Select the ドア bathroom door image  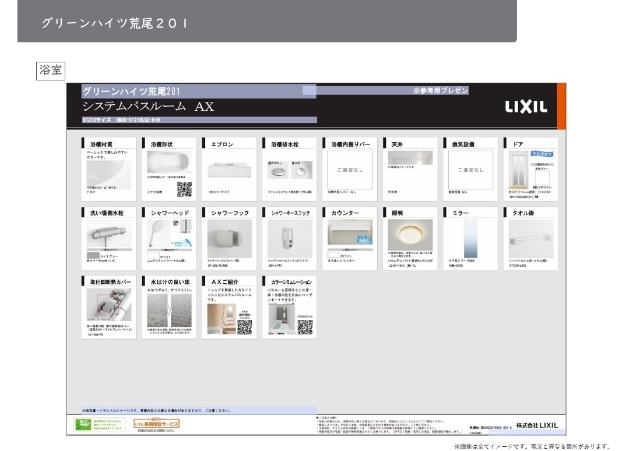(x=521, y=173)
